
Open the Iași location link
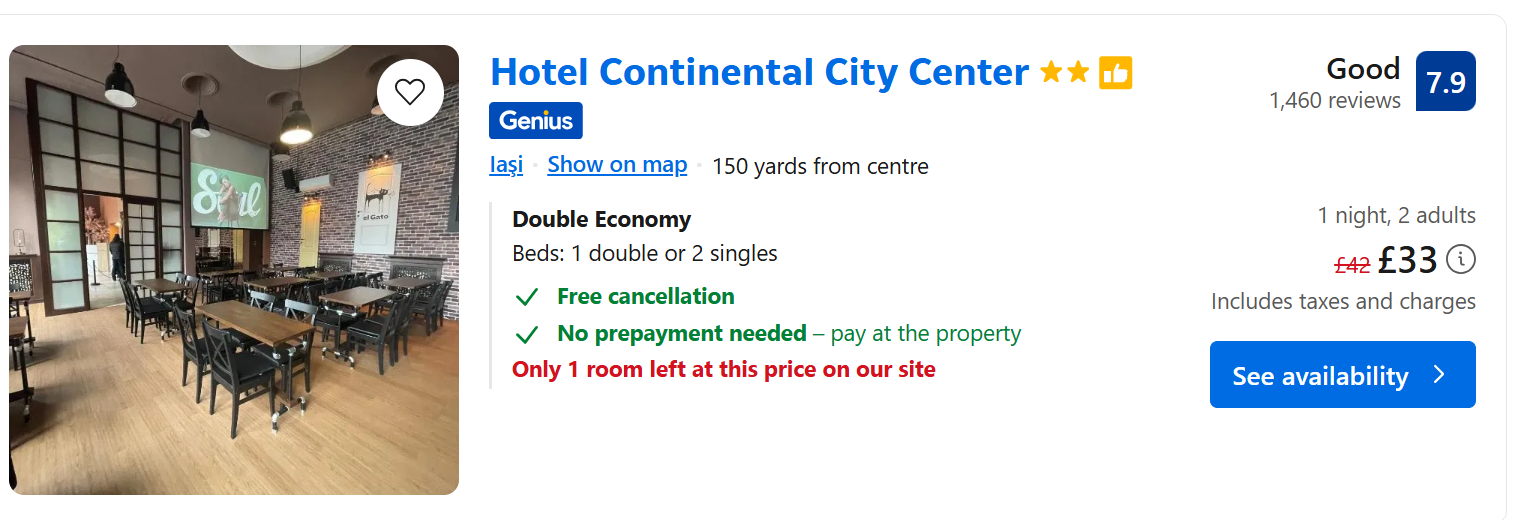pos(506,165)
